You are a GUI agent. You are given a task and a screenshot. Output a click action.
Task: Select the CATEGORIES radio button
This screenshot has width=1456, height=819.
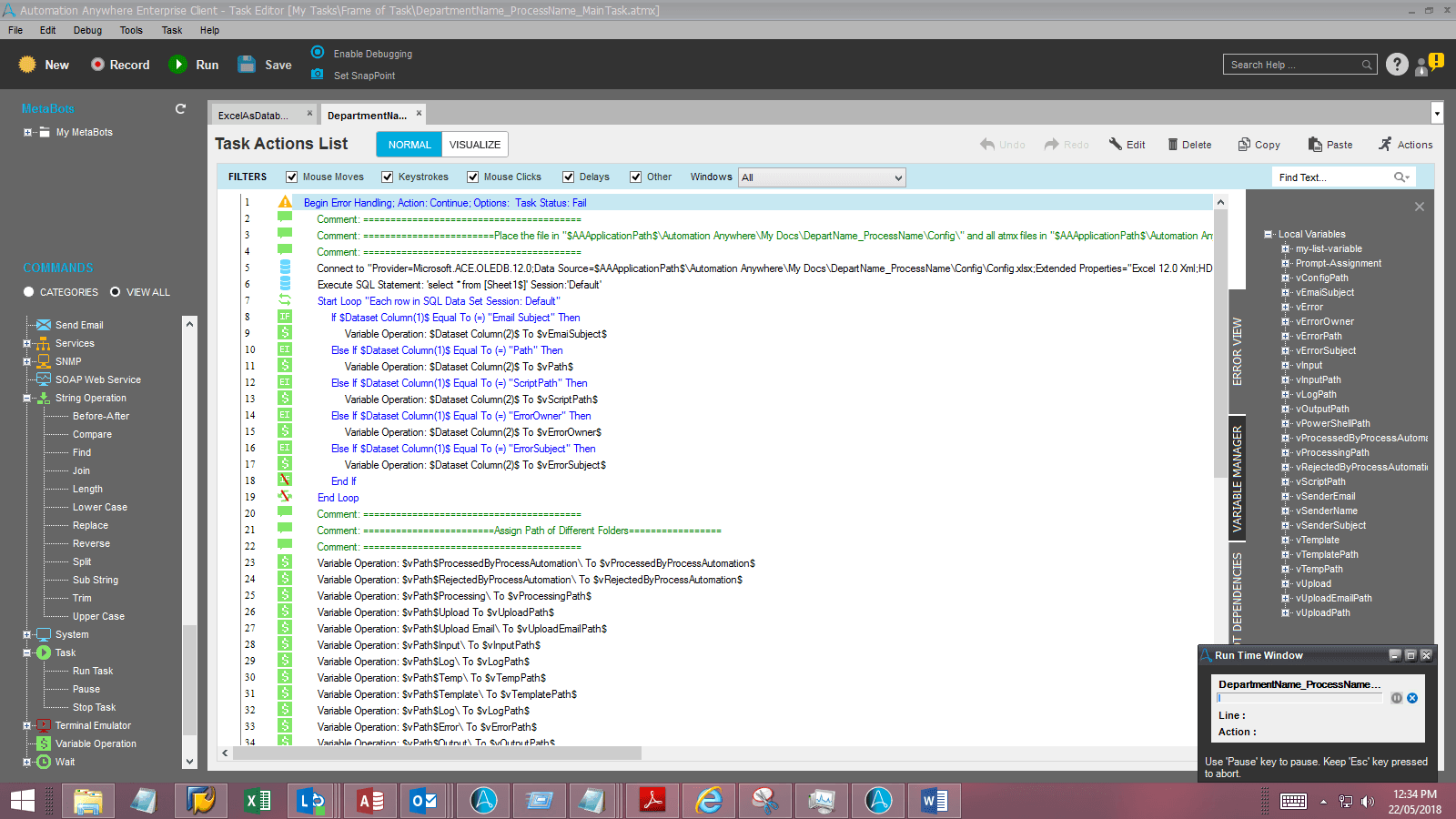(x=29, y=292)
